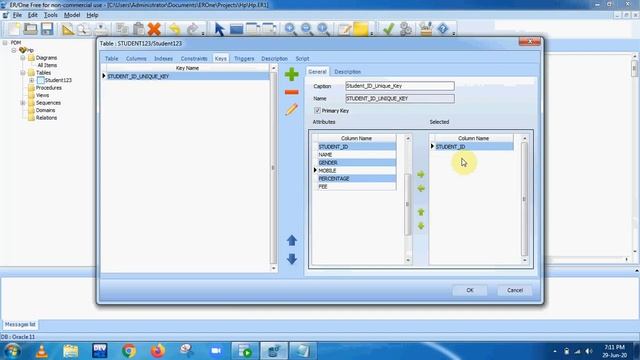Screen dimensions: 640x360
Task: Click the Open project toolbar icon
Action: click(x=31, y=29)
